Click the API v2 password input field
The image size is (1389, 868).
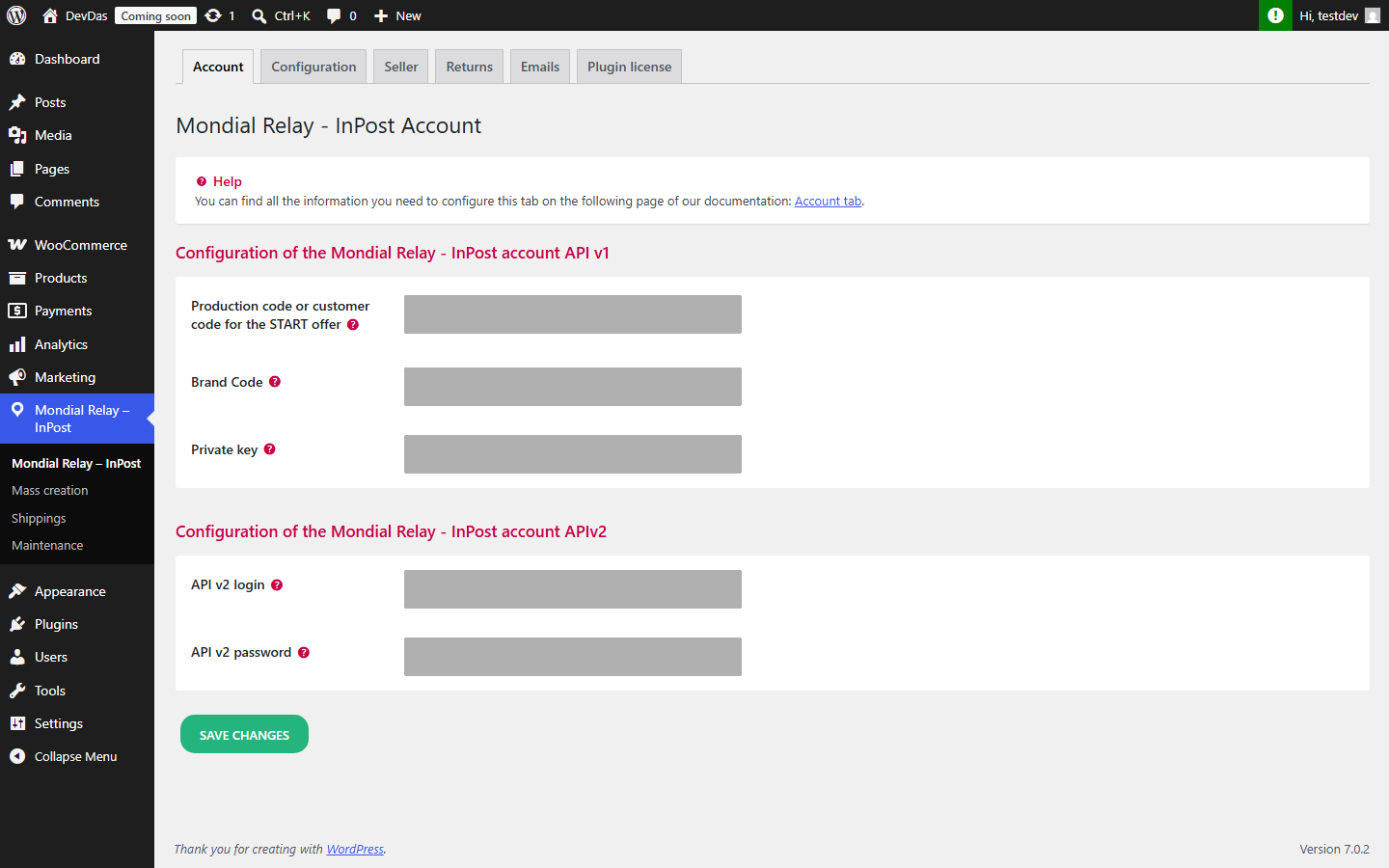click(573, 657)
